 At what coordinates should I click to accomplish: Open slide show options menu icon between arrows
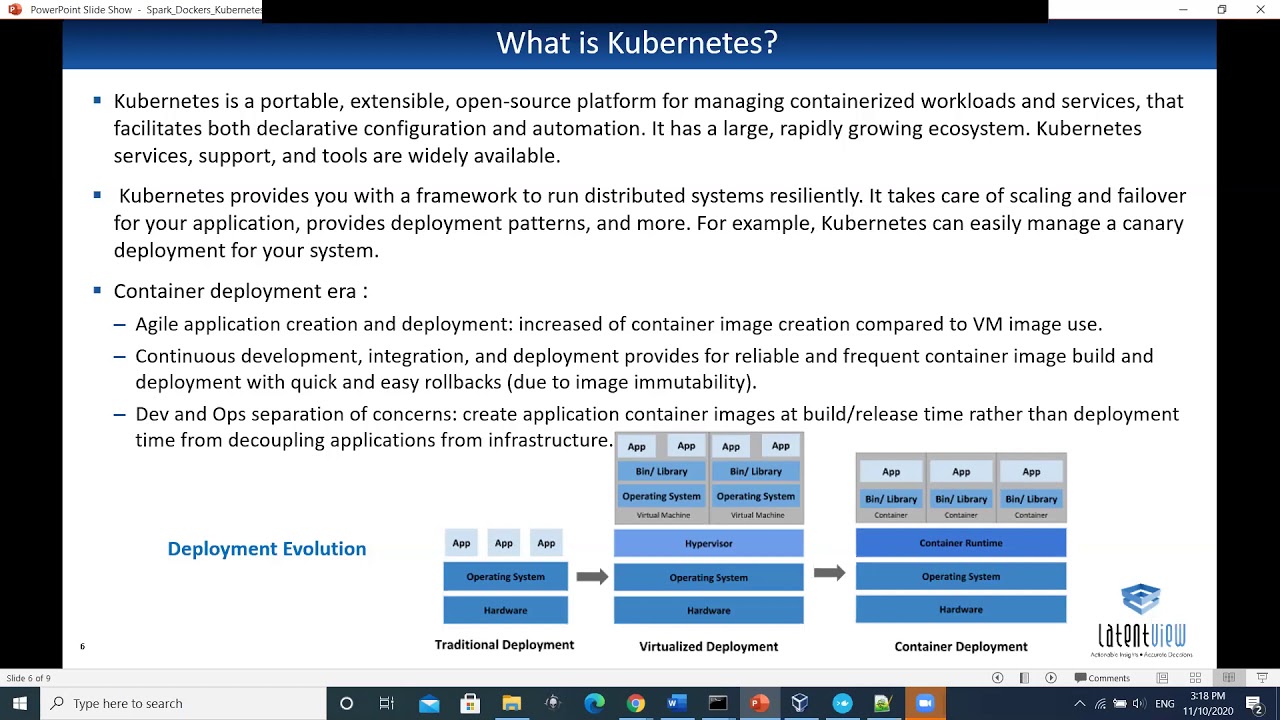[x=1024, y=678]
